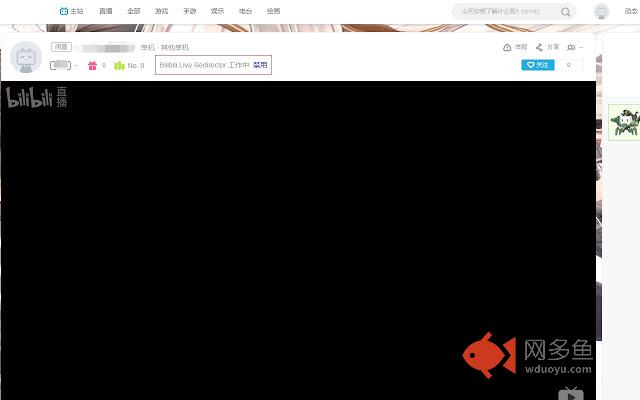
Task: Click the 举报 report label
Action: click(521, 47)
